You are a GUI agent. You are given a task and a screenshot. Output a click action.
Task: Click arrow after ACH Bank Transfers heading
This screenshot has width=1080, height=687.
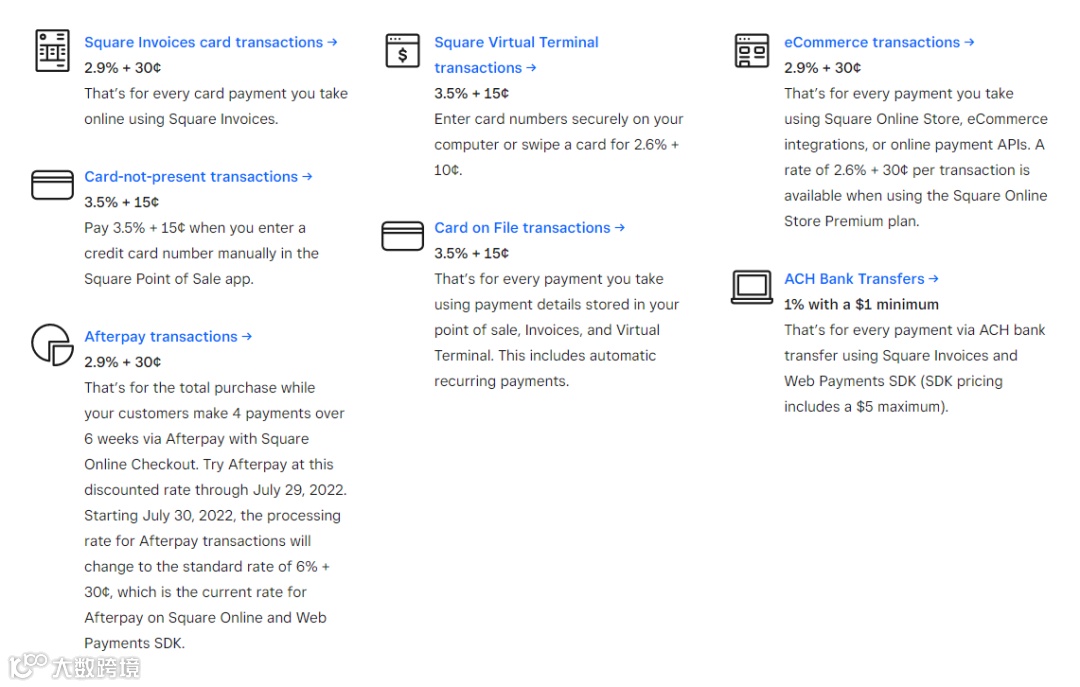934,278
